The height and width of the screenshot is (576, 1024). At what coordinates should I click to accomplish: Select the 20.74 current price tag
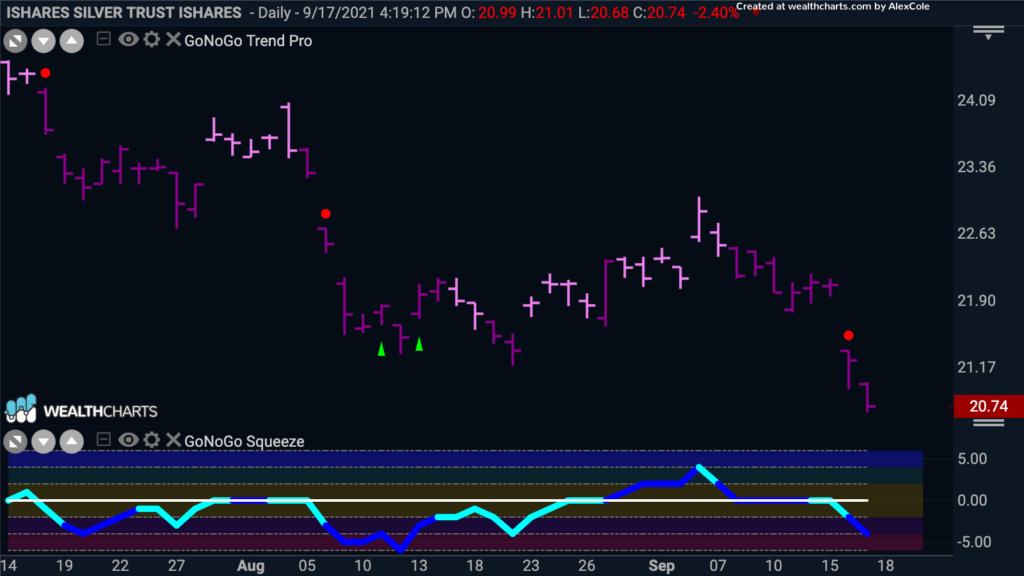pyautogui.click(x=988, y=406)
